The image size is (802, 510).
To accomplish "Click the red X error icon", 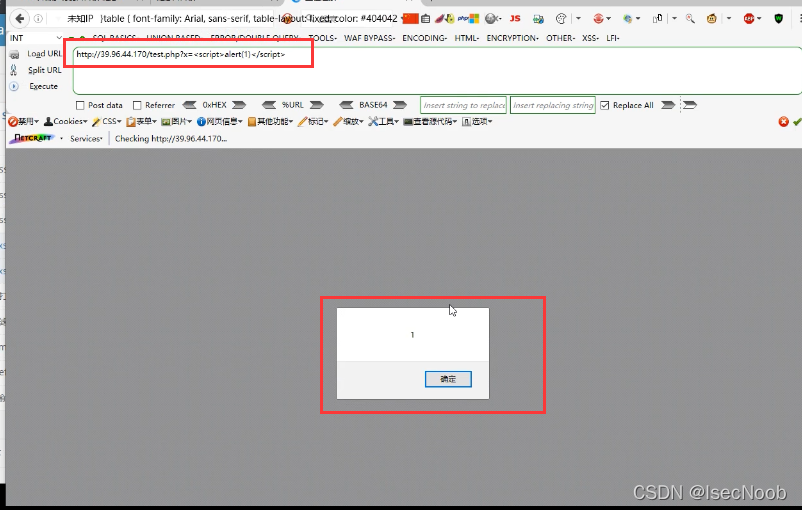I will click(784, 122).
